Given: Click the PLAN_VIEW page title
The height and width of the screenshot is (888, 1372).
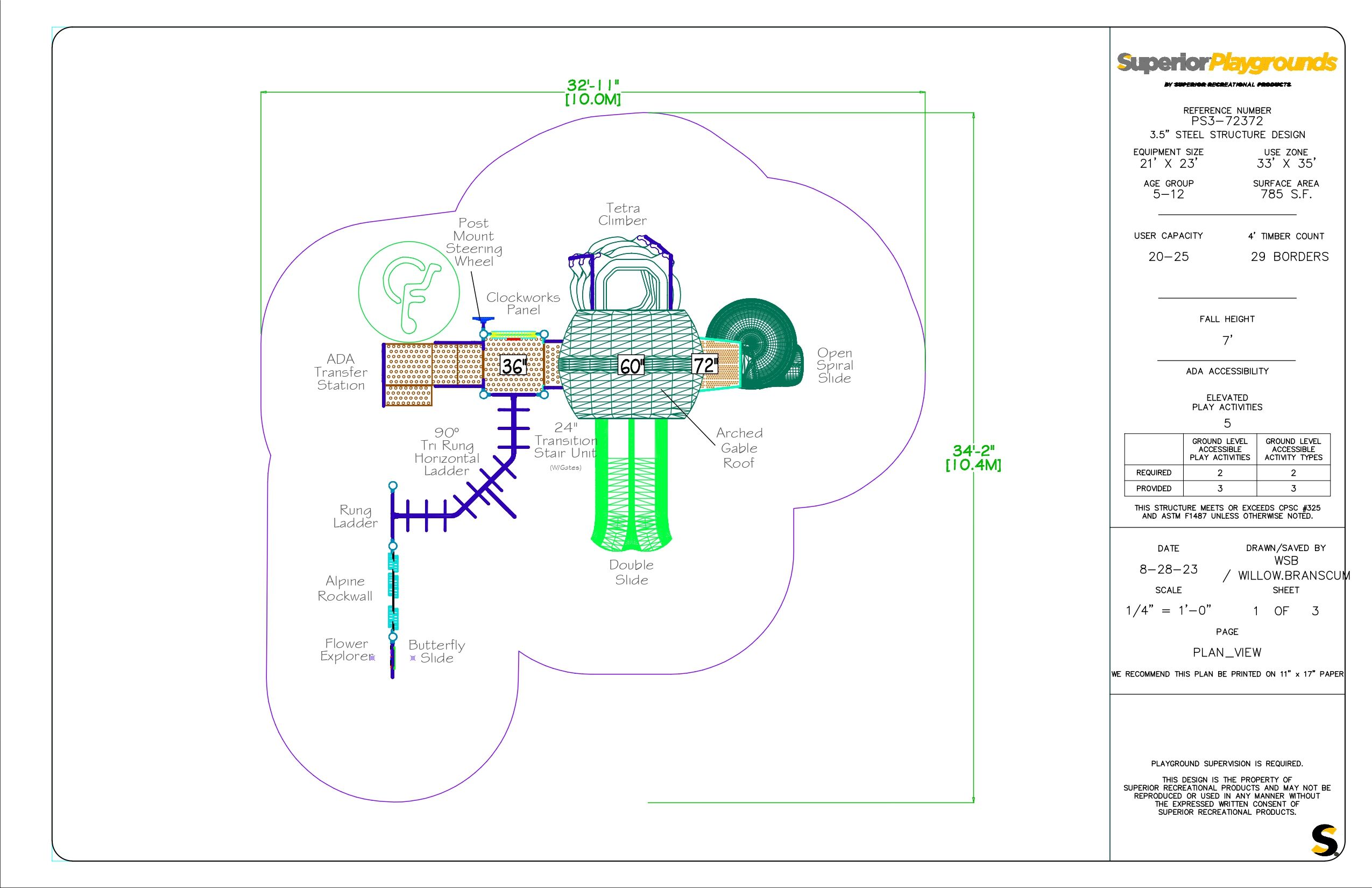Looking at the screenshot, I should [1227, 652].
